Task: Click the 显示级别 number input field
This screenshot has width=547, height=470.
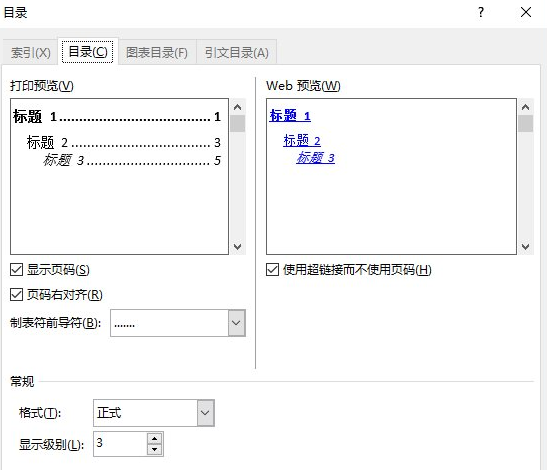Action: click(120, 444)
